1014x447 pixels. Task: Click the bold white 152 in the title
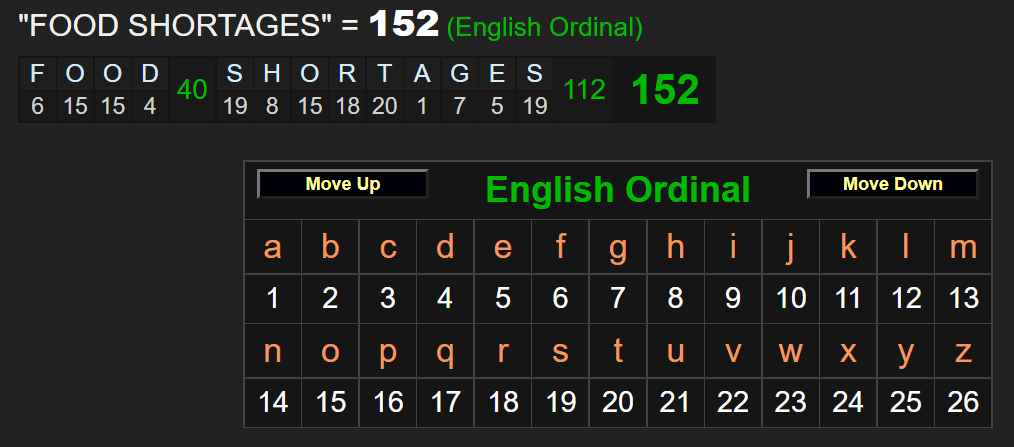pyautogui.click(x=404, y=26)
